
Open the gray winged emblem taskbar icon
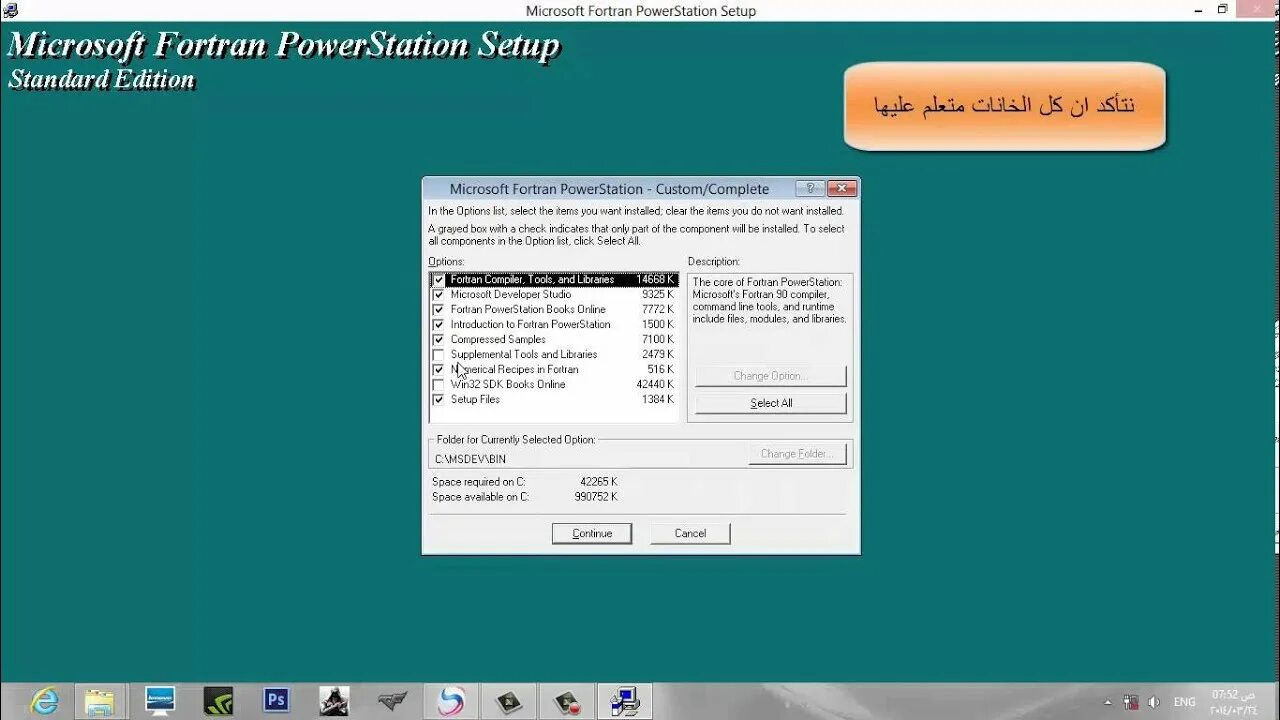[393, 701]
